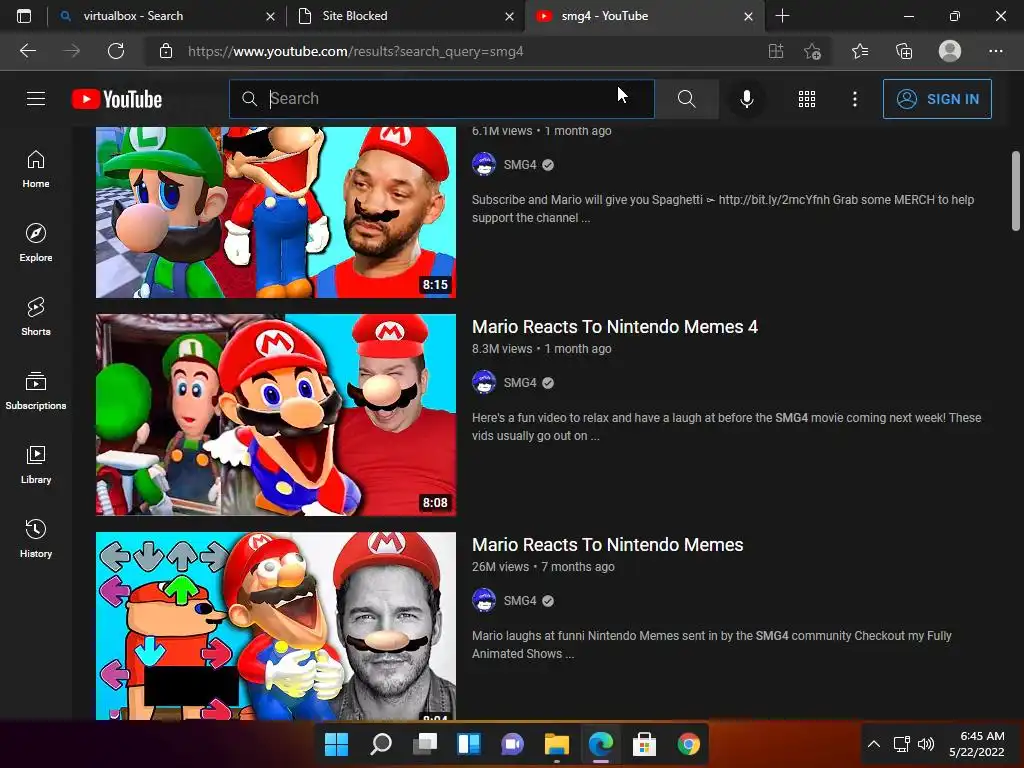Open File Explorer from the taskbar
1024x768 pixels.
click(x=556, y=744)
